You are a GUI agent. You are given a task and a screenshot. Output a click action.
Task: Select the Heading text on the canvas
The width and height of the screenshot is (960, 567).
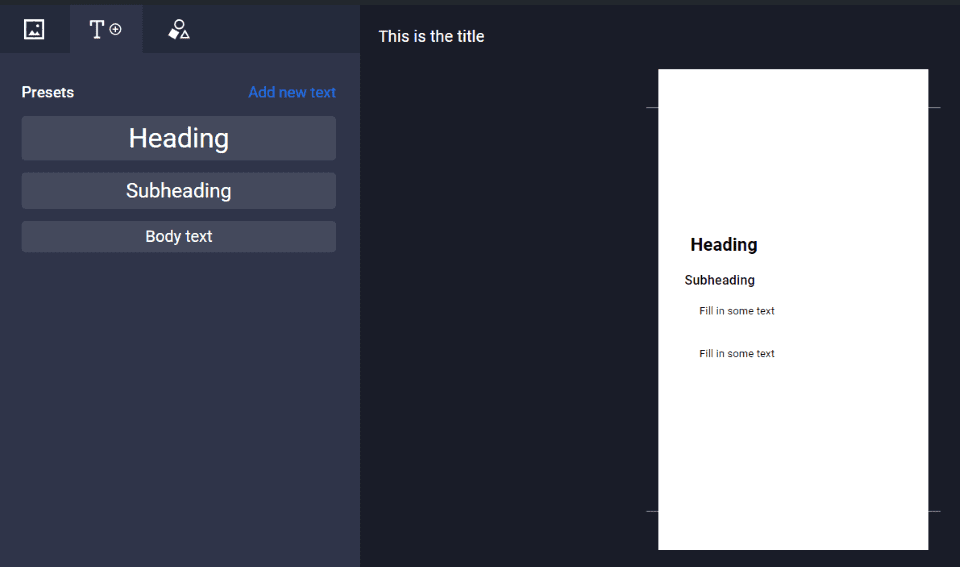[x=724, y=245]
